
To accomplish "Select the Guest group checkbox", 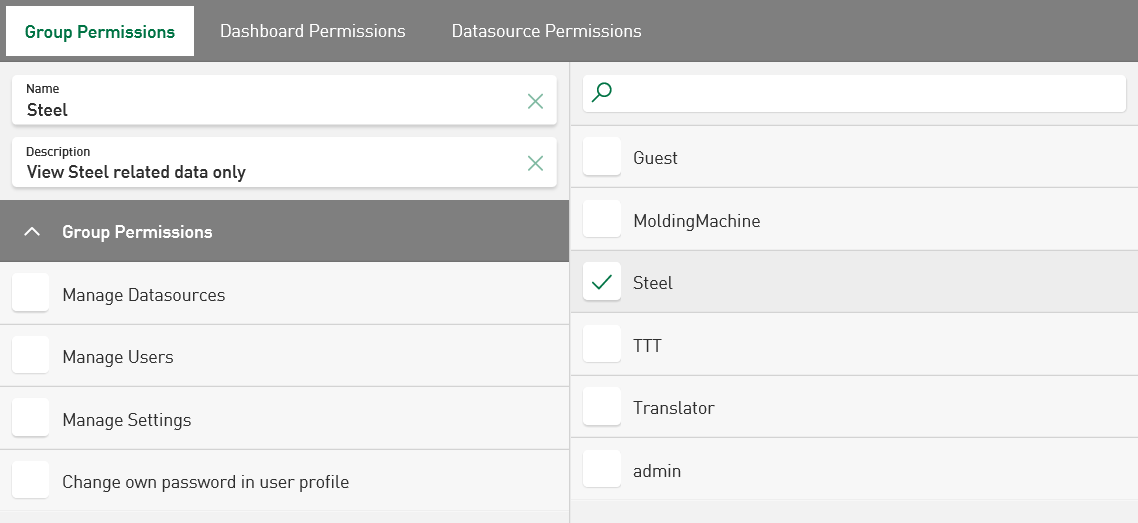I will [x=602, y=157].
